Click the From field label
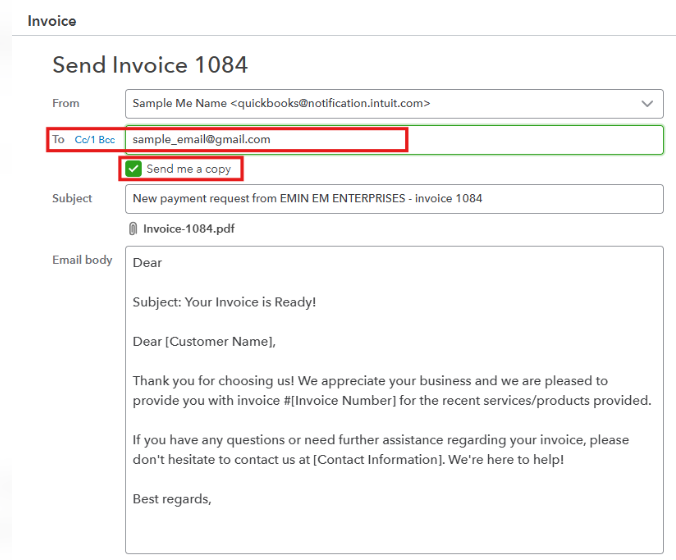676x560 pixels. coord(66,103)
